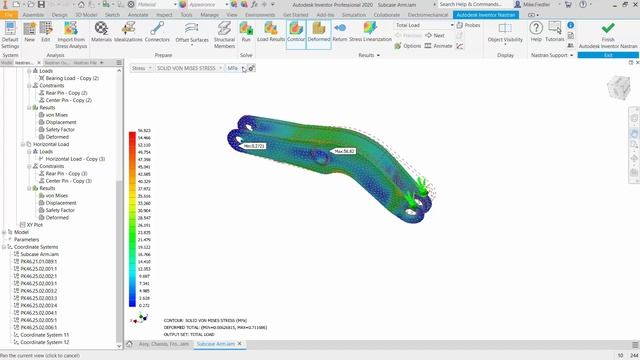Open the Sketch ribbon tab
640x360 pixels.
tap(113, 15)
